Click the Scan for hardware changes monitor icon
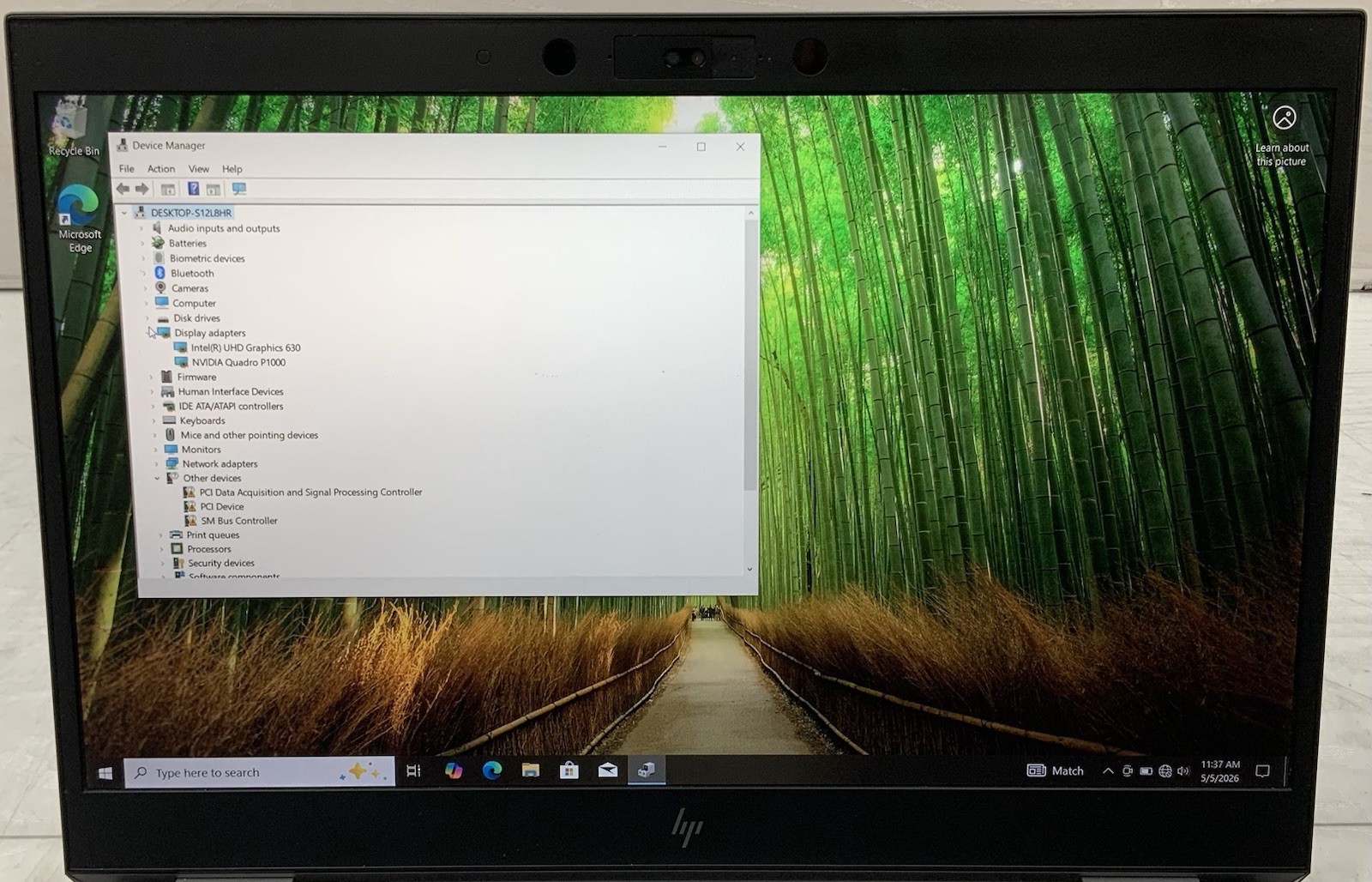The image size is (1372, 882). coord(239,189)
